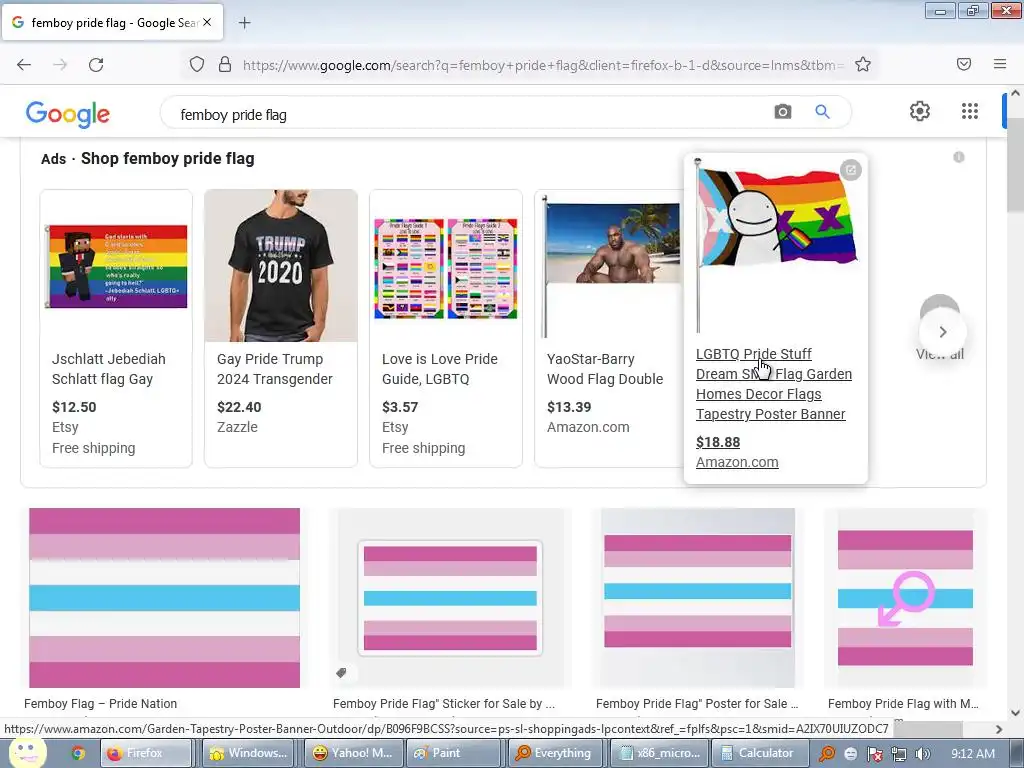Click the Trump 2020 t-shirt product image

[x=281, y=266]
